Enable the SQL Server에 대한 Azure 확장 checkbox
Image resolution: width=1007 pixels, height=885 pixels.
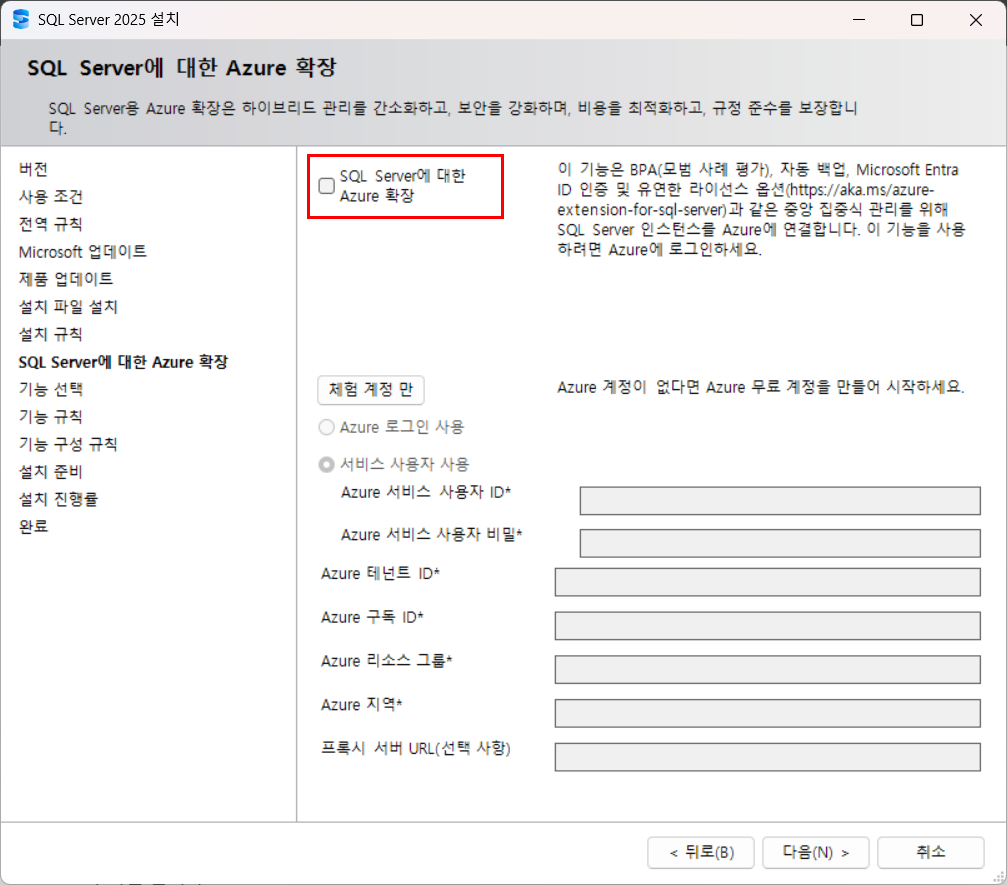327,186
